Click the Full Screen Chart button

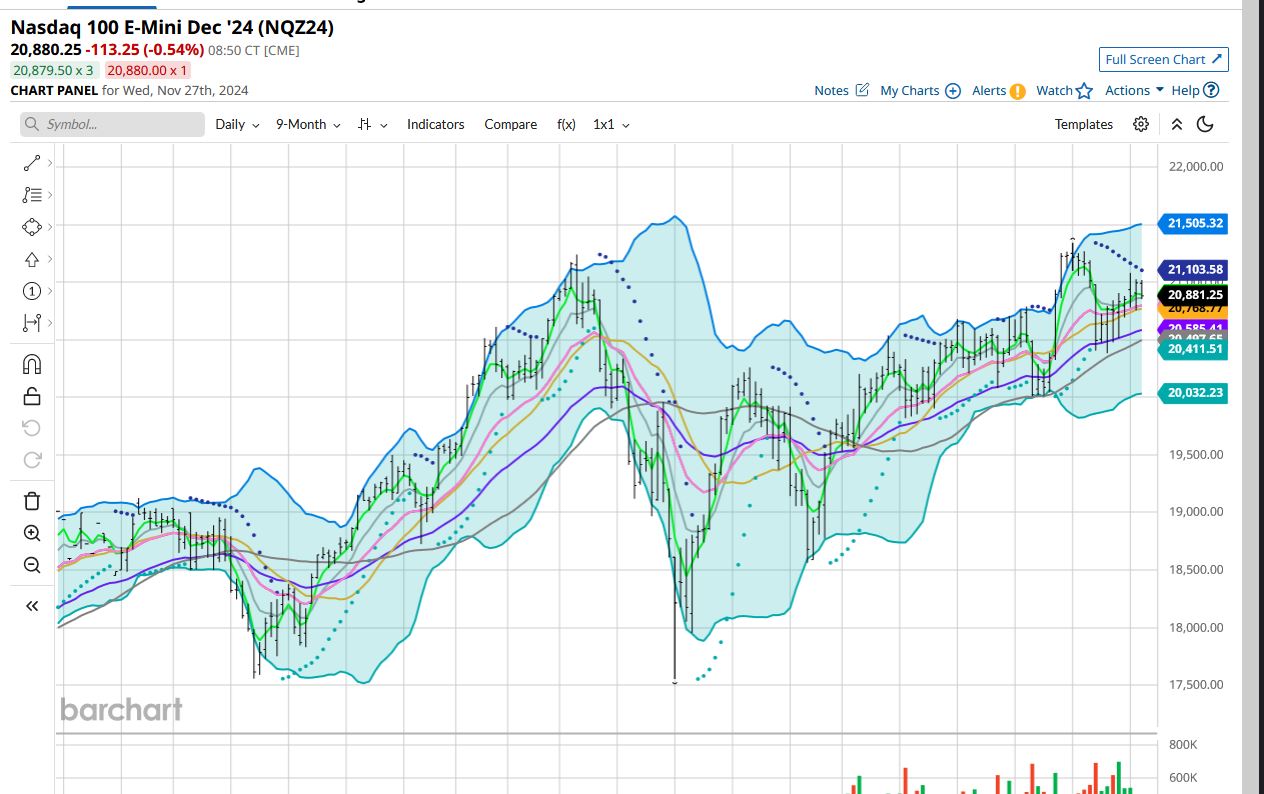click(x=1163, y=59)
